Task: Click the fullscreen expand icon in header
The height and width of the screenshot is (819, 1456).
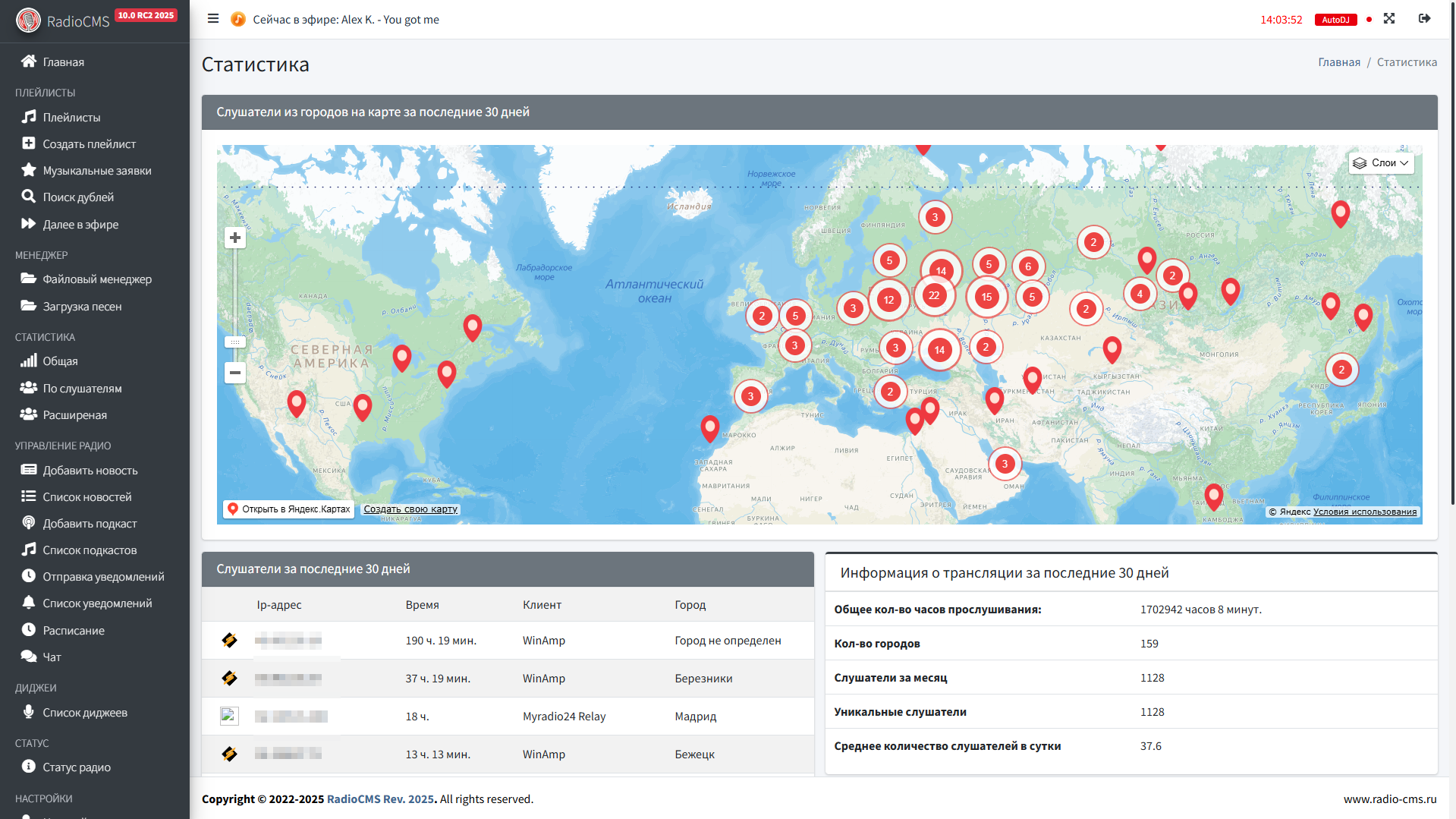Action: pos(1388,19)
